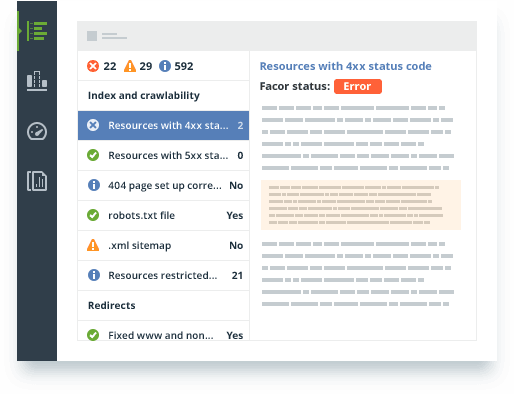Click the highlighted orange note box
The height and width of the screenshot is (394, 514).
point(361,205)
